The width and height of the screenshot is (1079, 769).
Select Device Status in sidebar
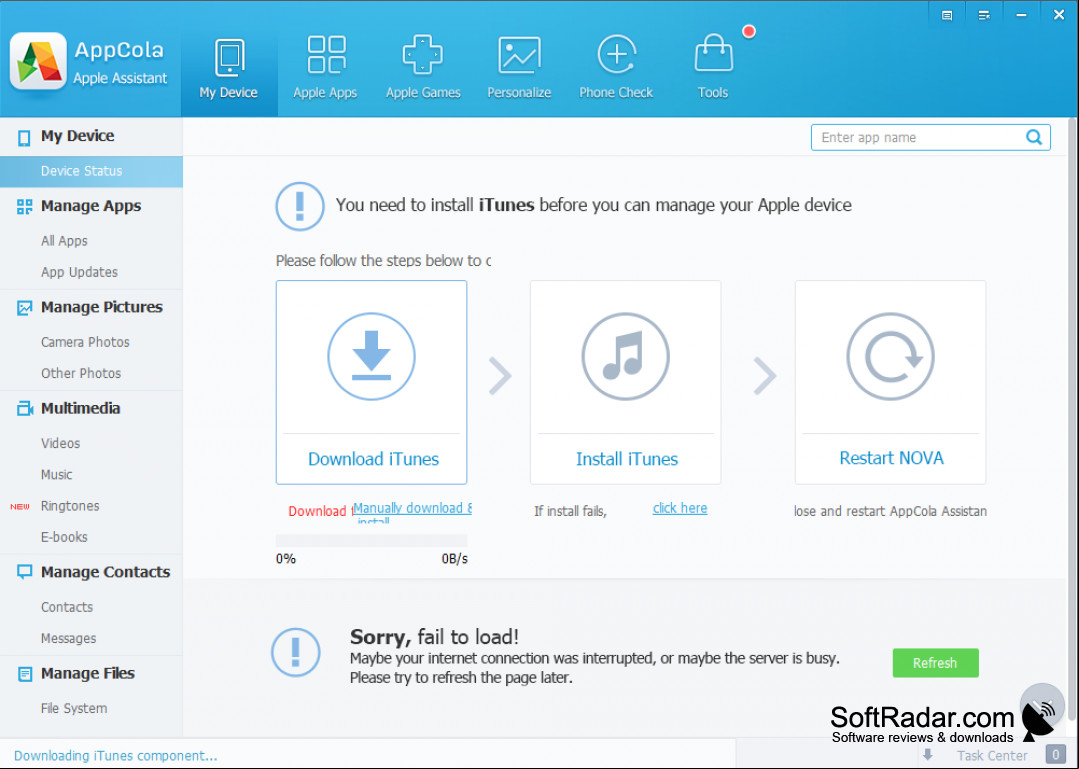pyautogui.click(x=92, y=171)
